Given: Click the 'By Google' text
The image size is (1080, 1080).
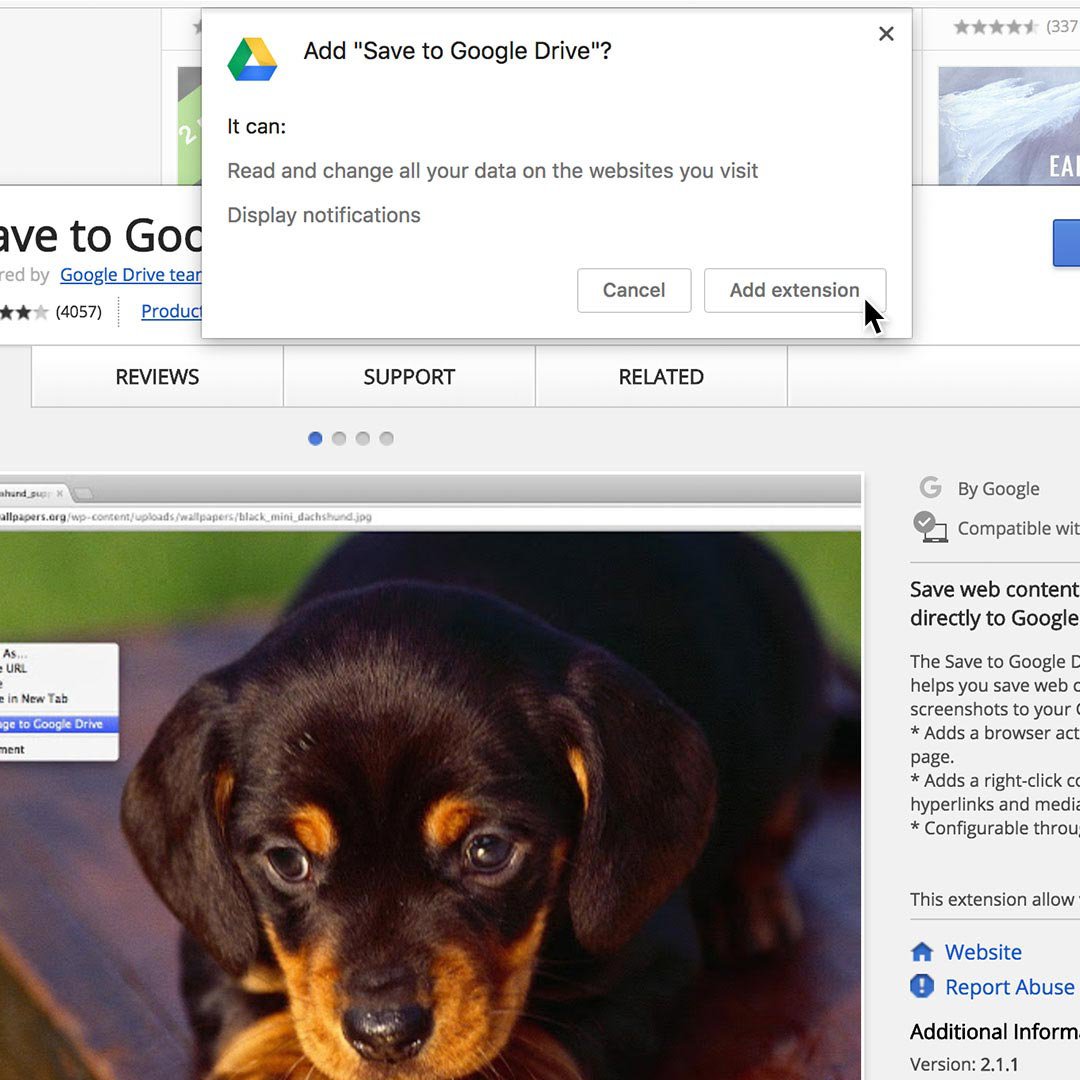Looking at the screenshot, I should [x=998, y=488].
